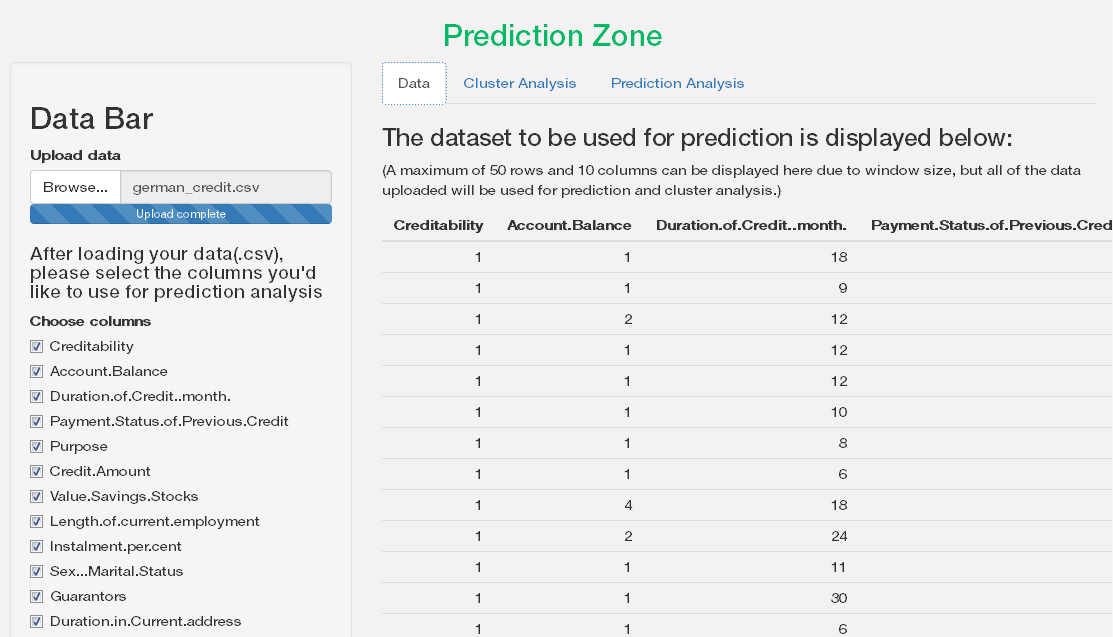Deselect Sex...Marital.Status column

click(37, 572)
